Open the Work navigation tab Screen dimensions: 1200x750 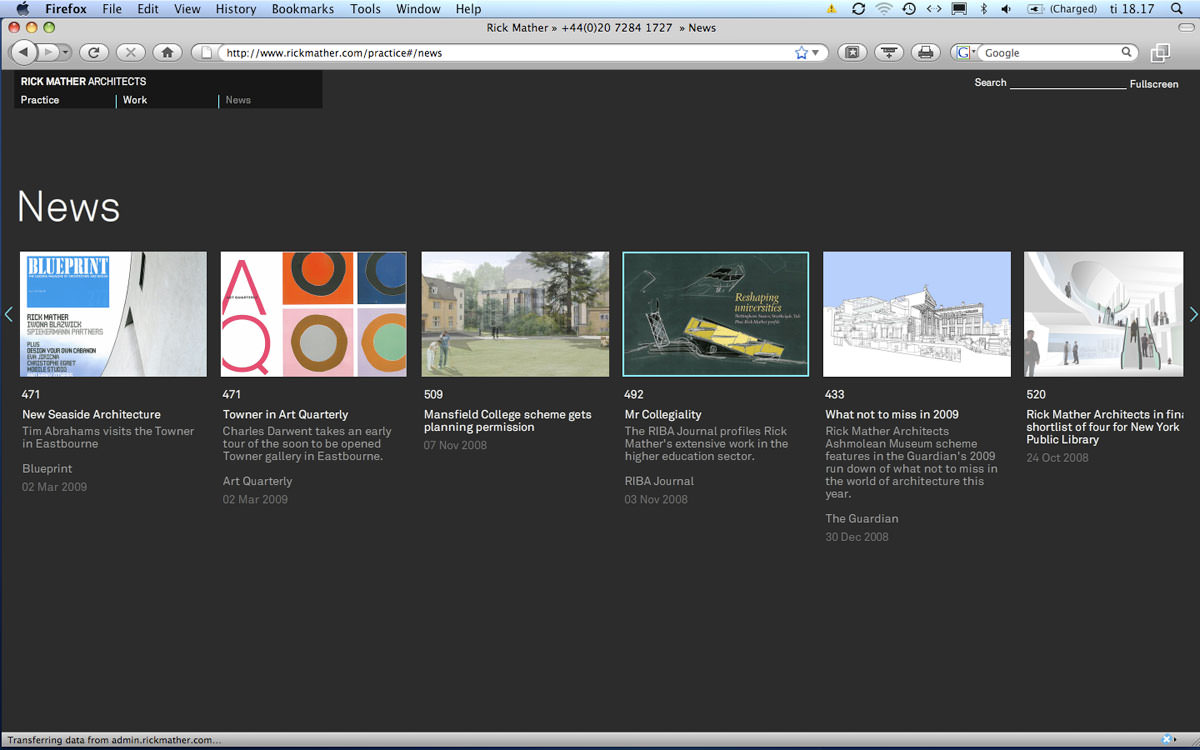(x=135, y=100)
